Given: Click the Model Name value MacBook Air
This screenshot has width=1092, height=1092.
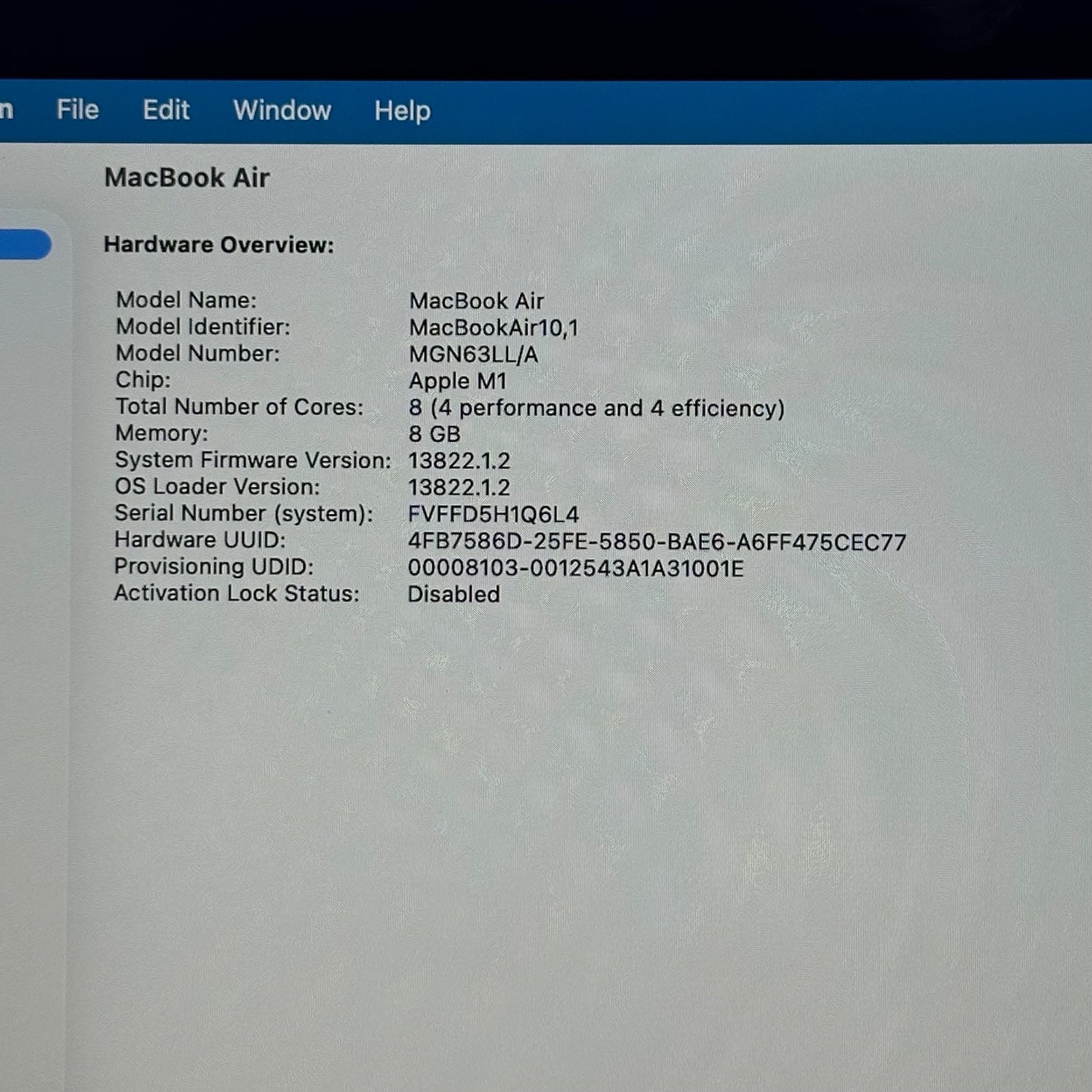Looking at the screenshot, I should tap(476, 301).
